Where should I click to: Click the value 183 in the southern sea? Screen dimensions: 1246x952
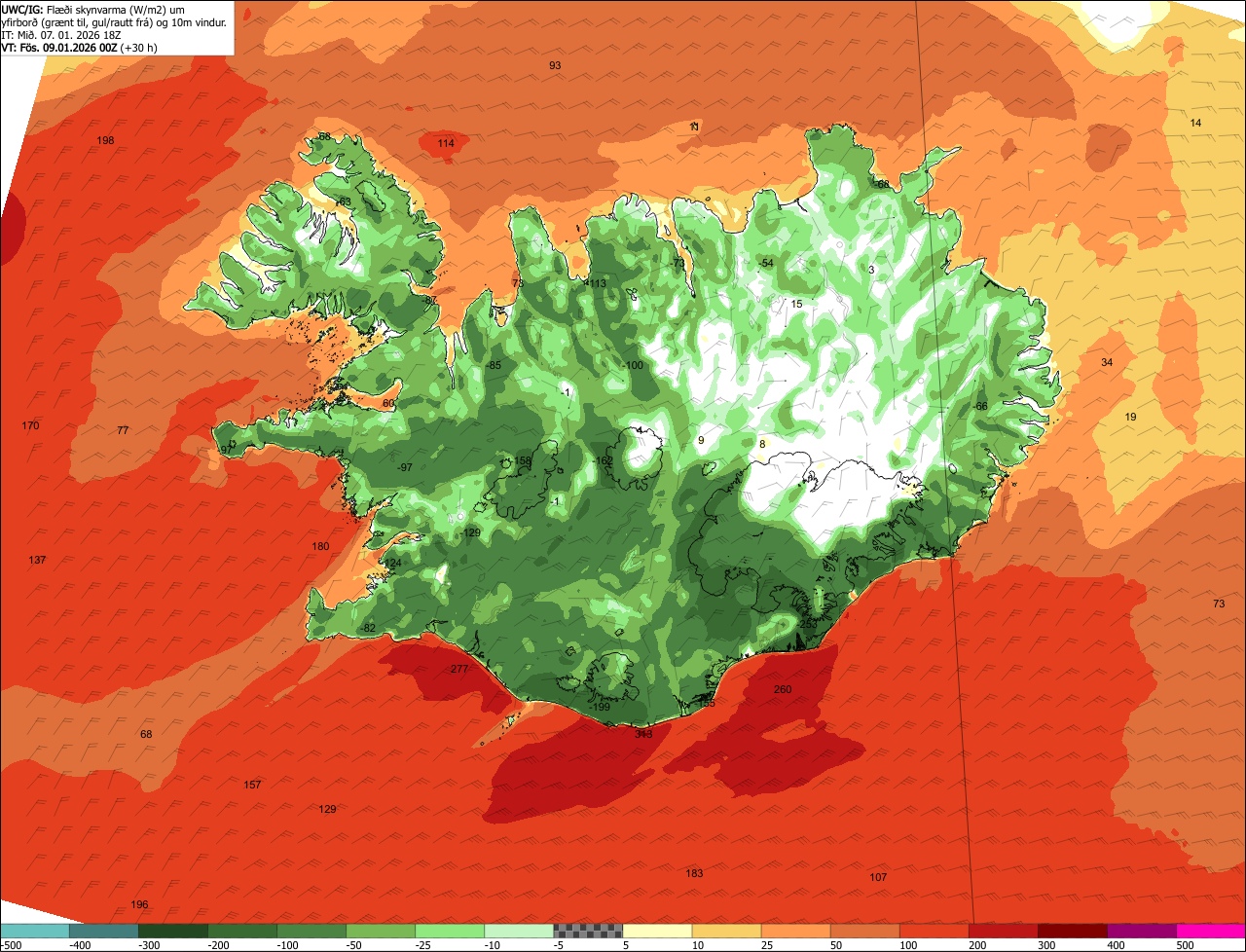click(694, 873)
